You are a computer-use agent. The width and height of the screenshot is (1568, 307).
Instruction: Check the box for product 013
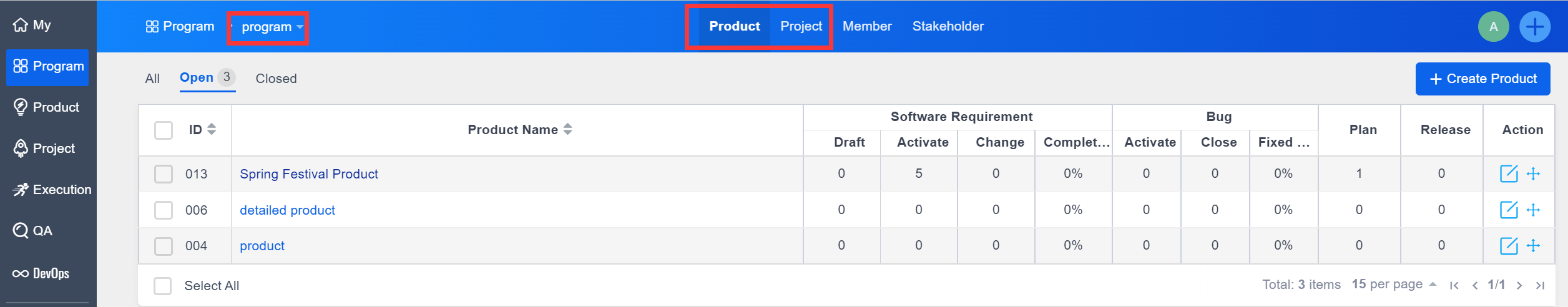[164, 174]
